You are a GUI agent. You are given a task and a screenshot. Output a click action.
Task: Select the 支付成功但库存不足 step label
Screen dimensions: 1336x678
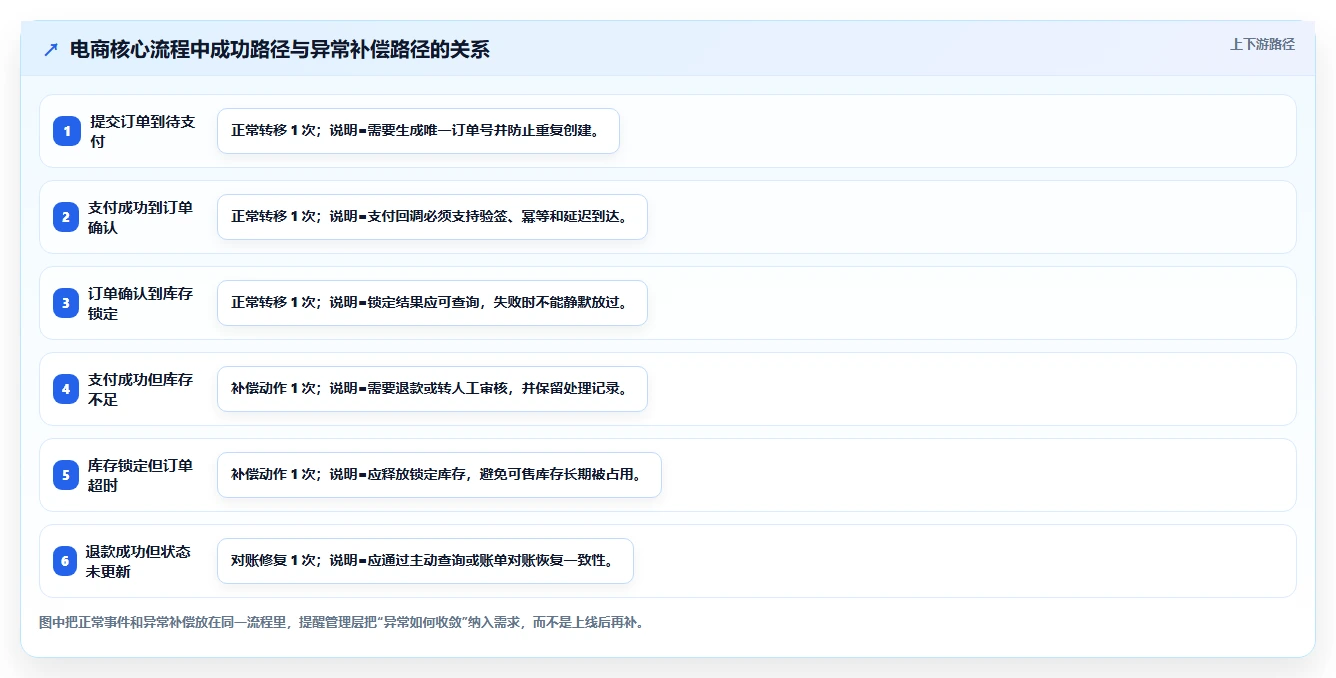[141, 389]
